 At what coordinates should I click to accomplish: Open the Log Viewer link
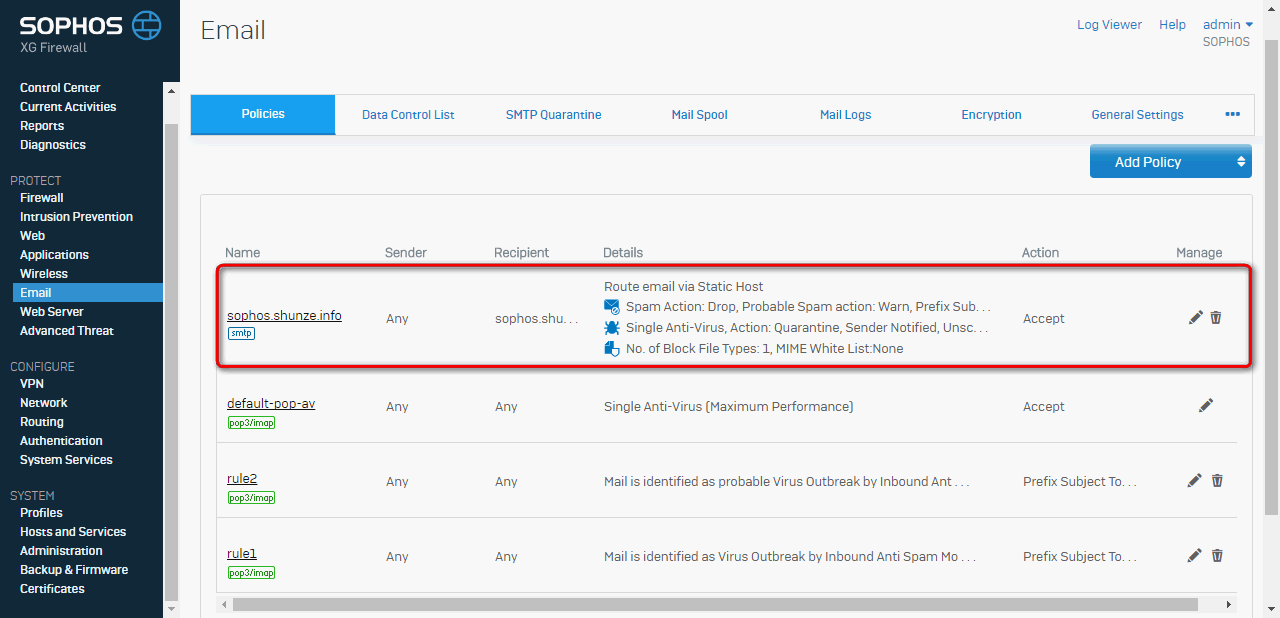(x=1109, y=25)
